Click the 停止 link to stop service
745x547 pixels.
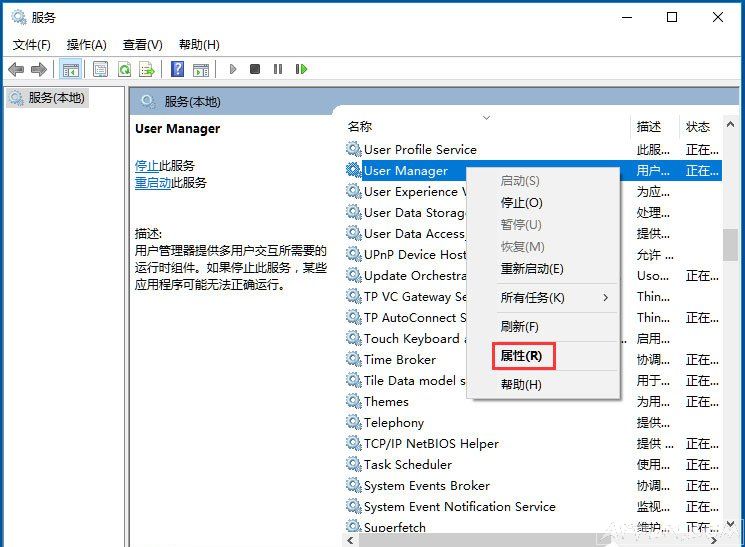146,166
